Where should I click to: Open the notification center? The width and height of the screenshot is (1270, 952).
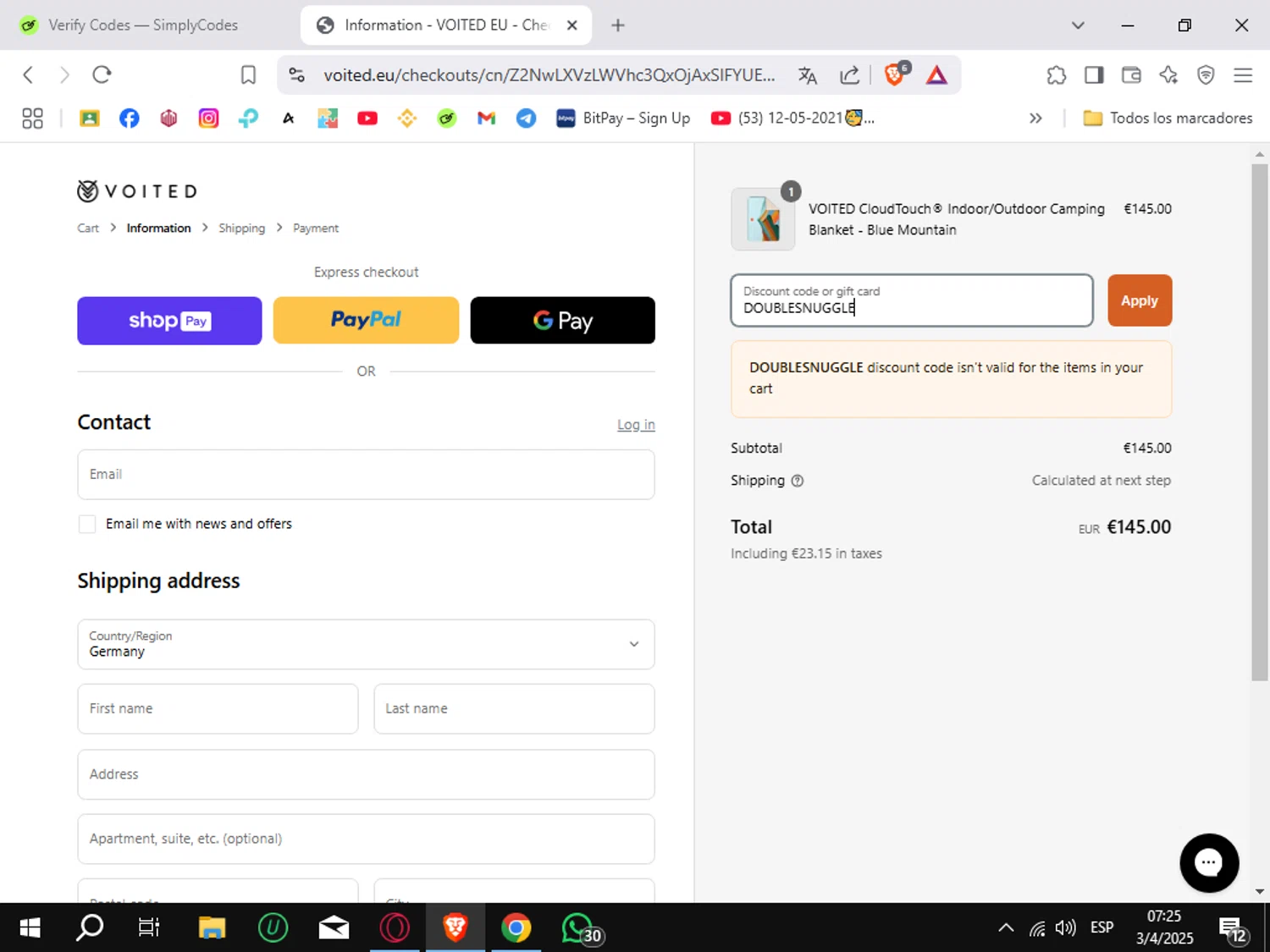1233,929
